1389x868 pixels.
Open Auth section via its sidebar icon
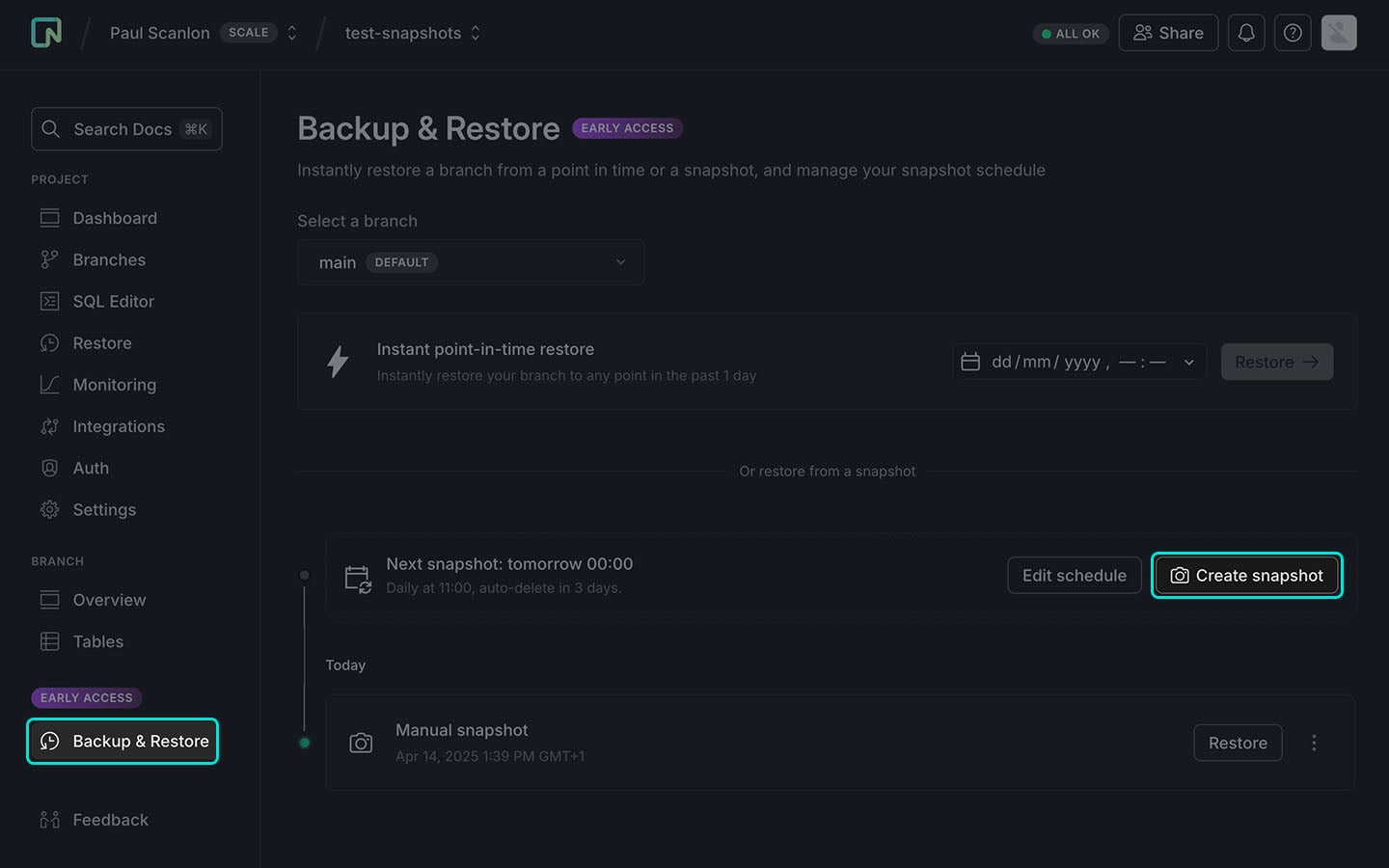50,468
